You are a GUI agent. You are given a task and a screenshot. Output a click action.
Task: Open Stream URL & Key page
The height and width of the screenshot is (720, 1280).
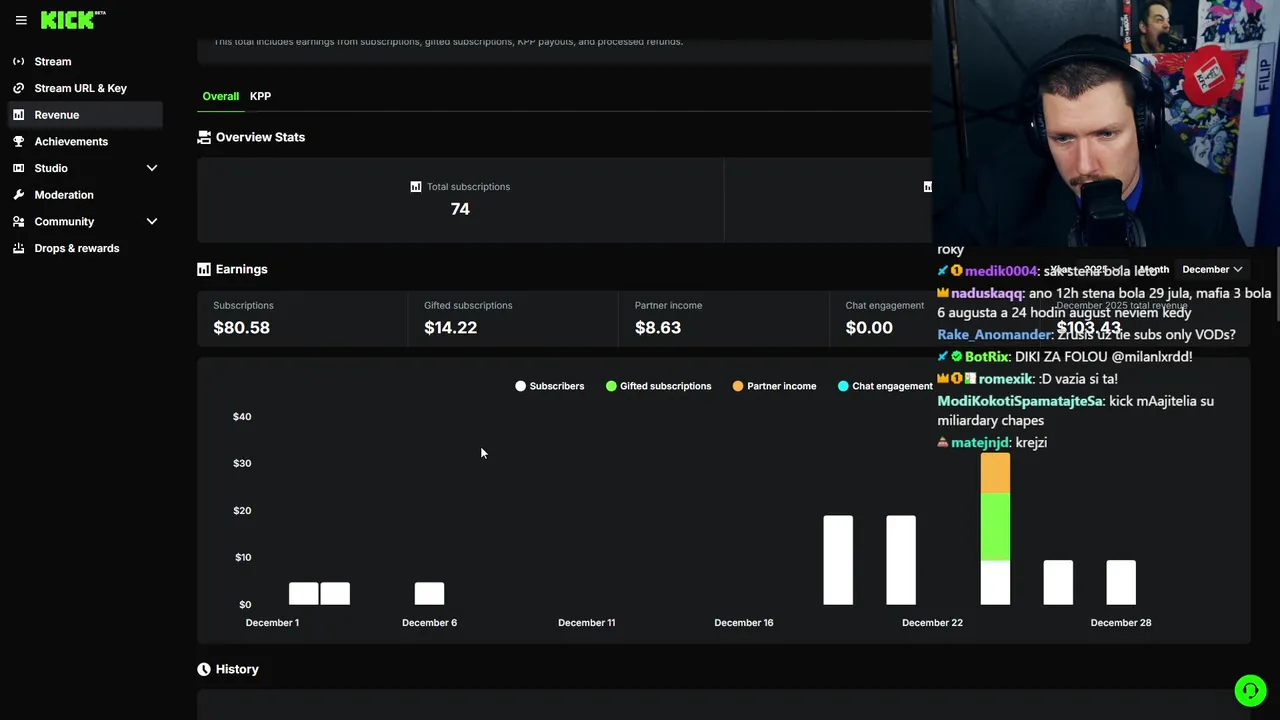(x=84, y=88)
